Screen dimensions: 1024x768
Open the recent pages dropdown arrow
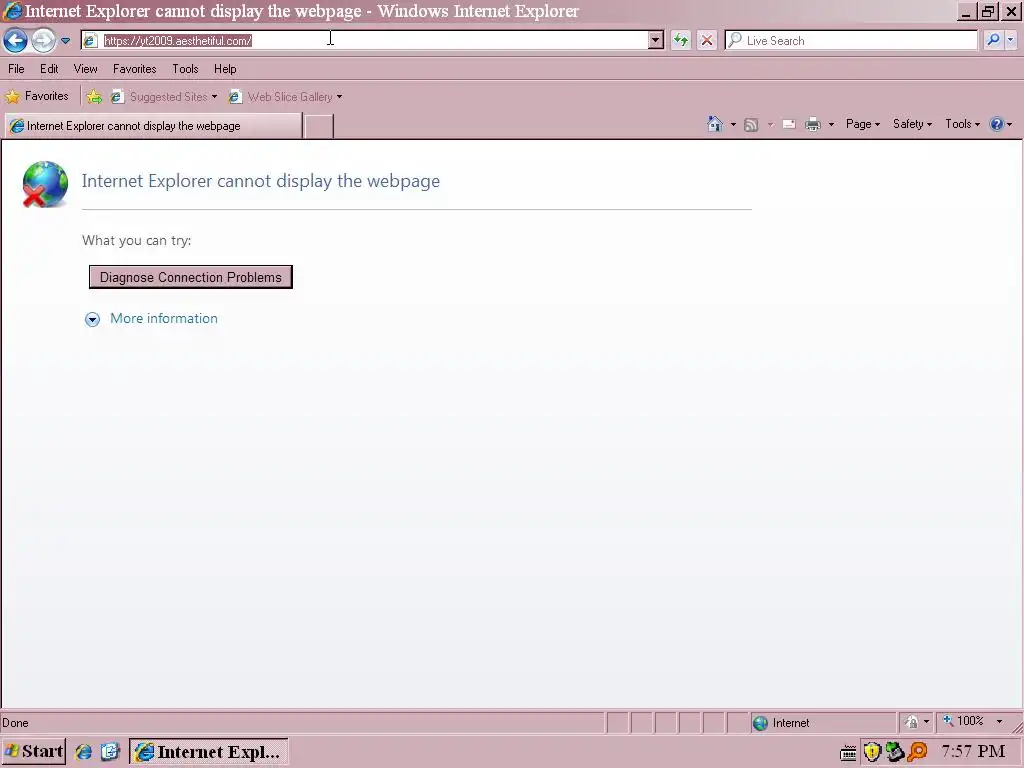tap(65, 40)
